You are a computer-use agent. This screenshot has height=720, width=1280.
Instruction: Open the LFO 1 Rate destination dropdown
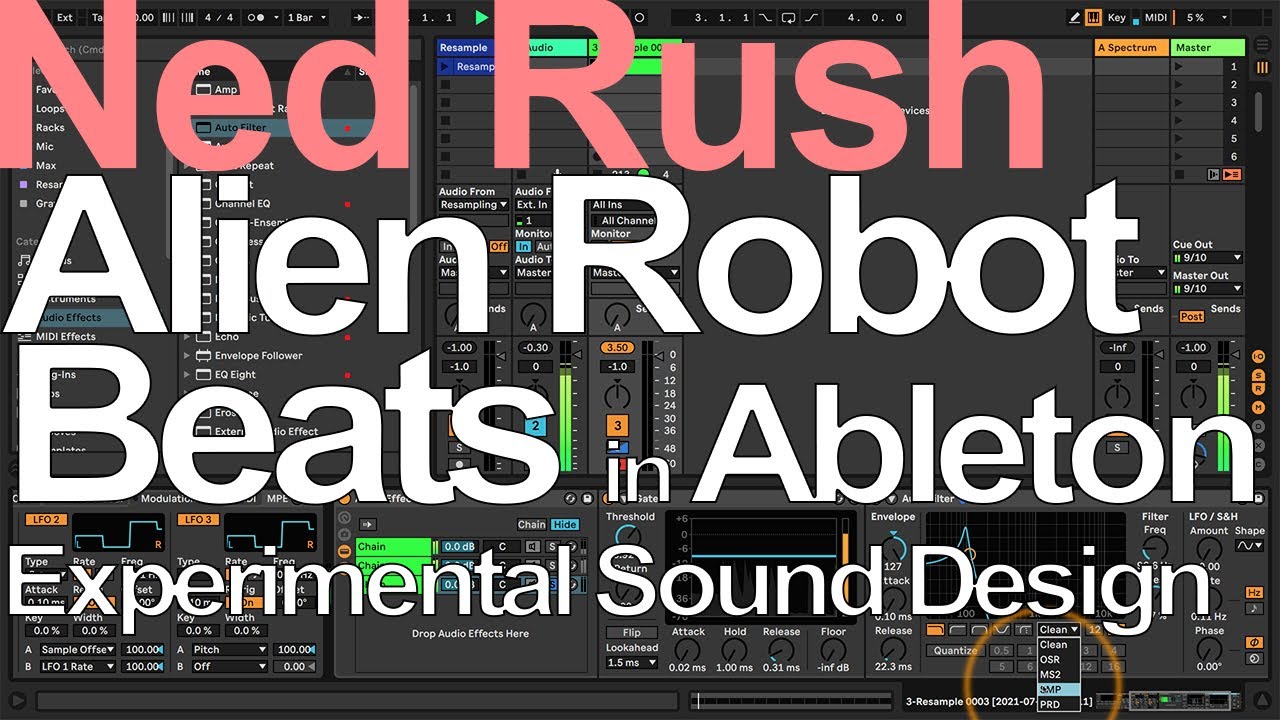78,666
